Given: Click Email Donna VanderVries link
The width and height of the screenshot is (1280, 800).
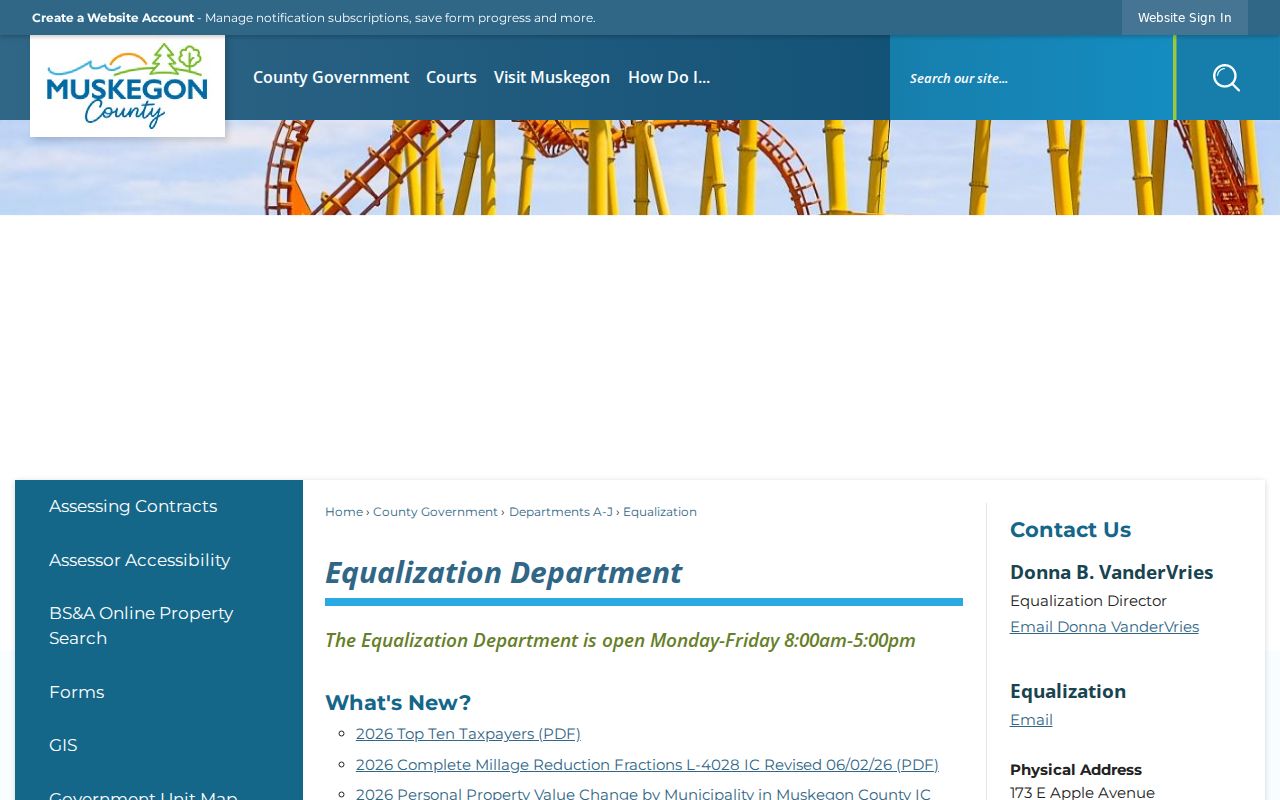Looking at the screenshot, I should pyautogui.click(x=1104, y=627).
